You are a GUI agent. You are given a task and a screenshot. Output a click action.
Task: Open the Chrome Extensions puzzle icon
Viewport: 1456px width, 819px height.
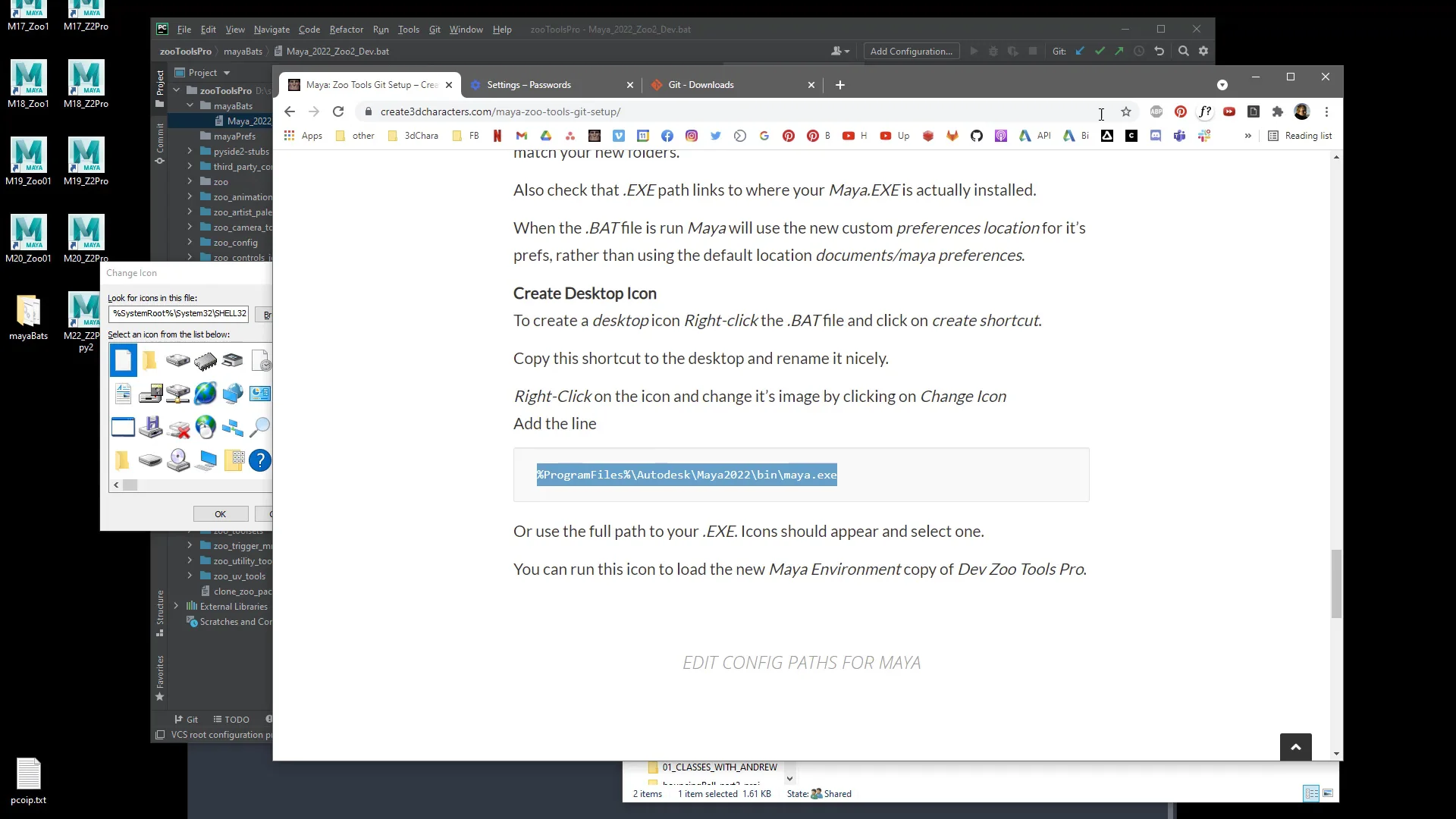[x=1278, y=111]
